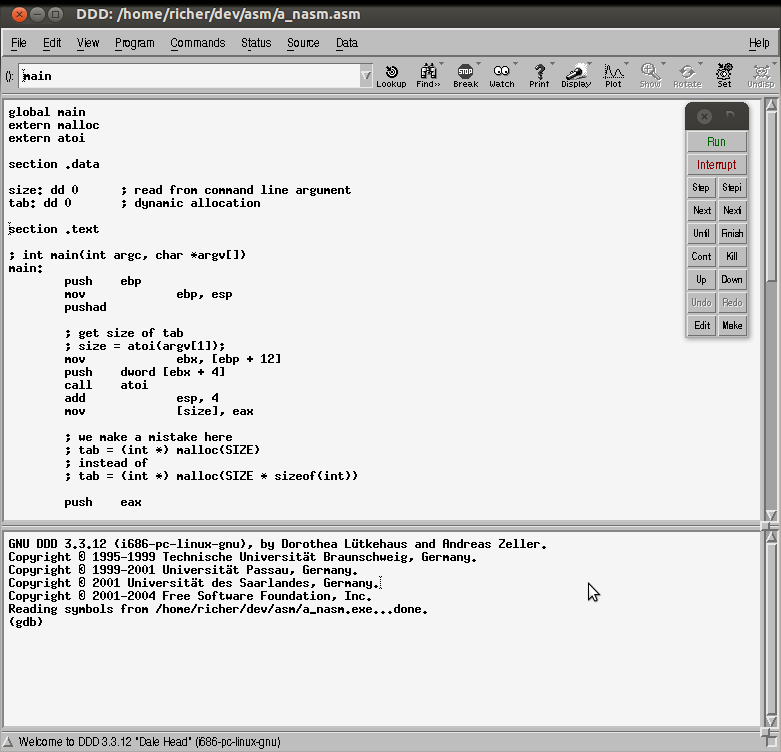Click the 'push eax' source line
Image resolution: width=781 pixels, height=752 pixels.
click(103, 502)
